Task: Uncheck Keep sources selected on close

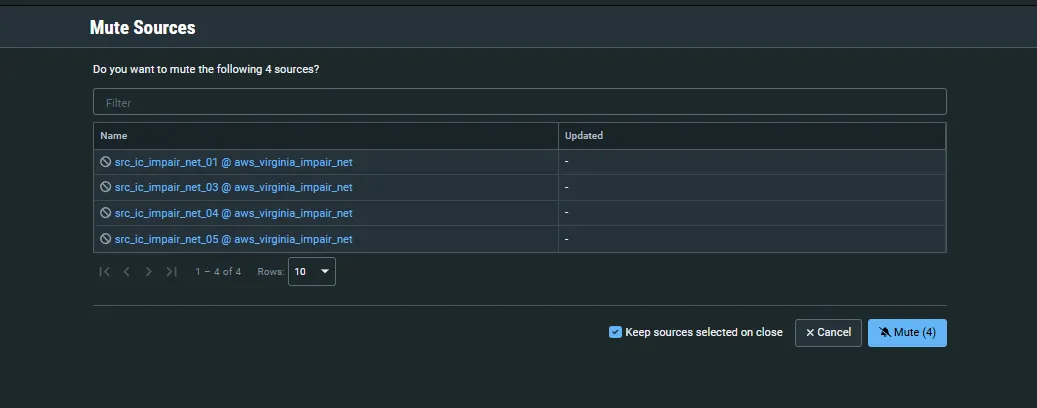Action: tap(615, 332)
